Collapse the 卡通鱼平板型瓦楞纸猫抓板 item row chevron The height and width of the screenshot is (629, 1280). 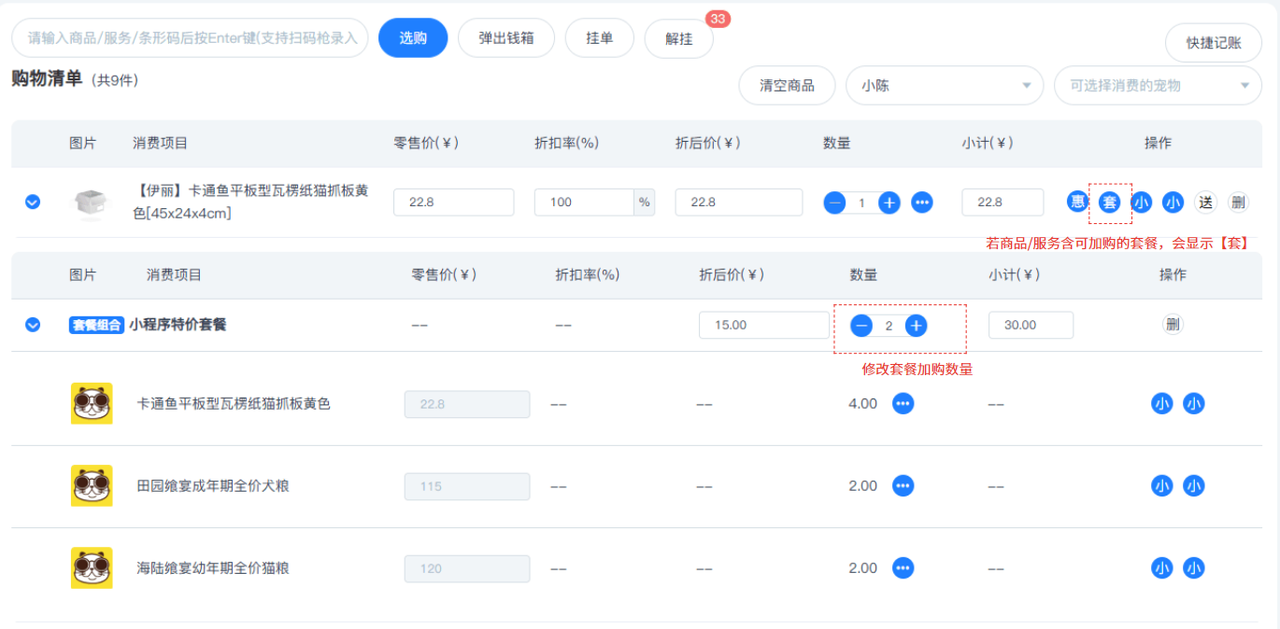click(33, 202)
